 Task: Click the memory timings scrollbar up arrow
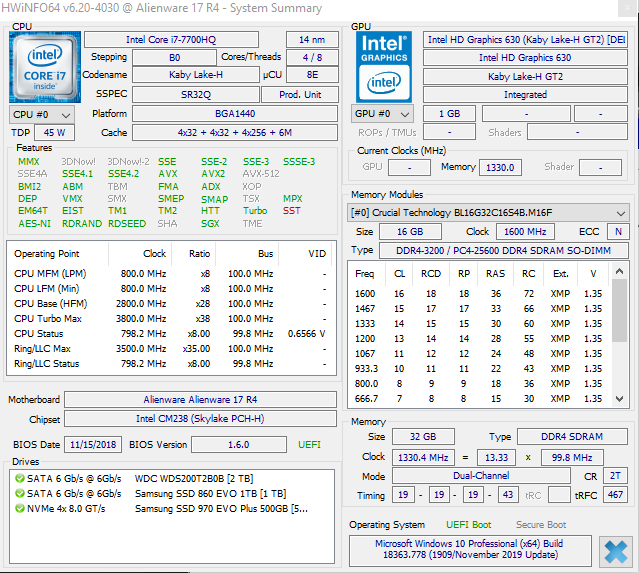click(619, 271)
